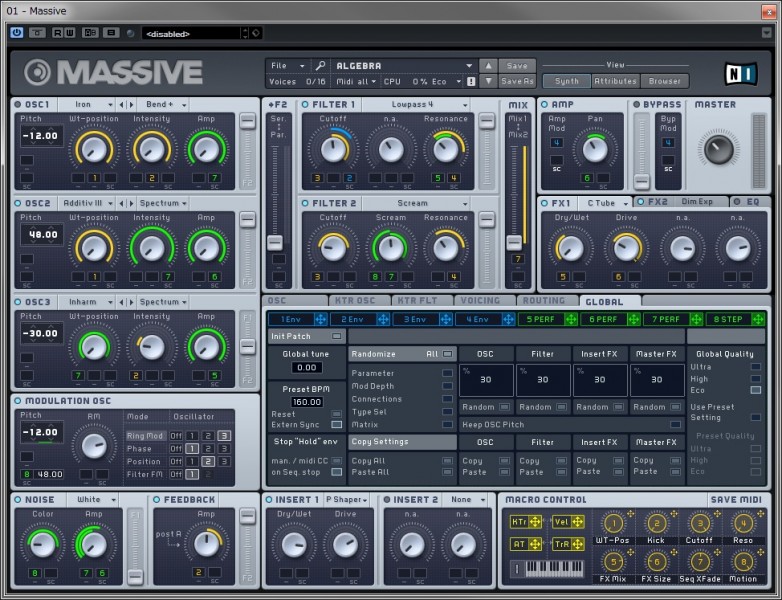The image size is (782, 600).
Task: Open Filter 2 Scream type dropdown
Action: pos(416,203)
